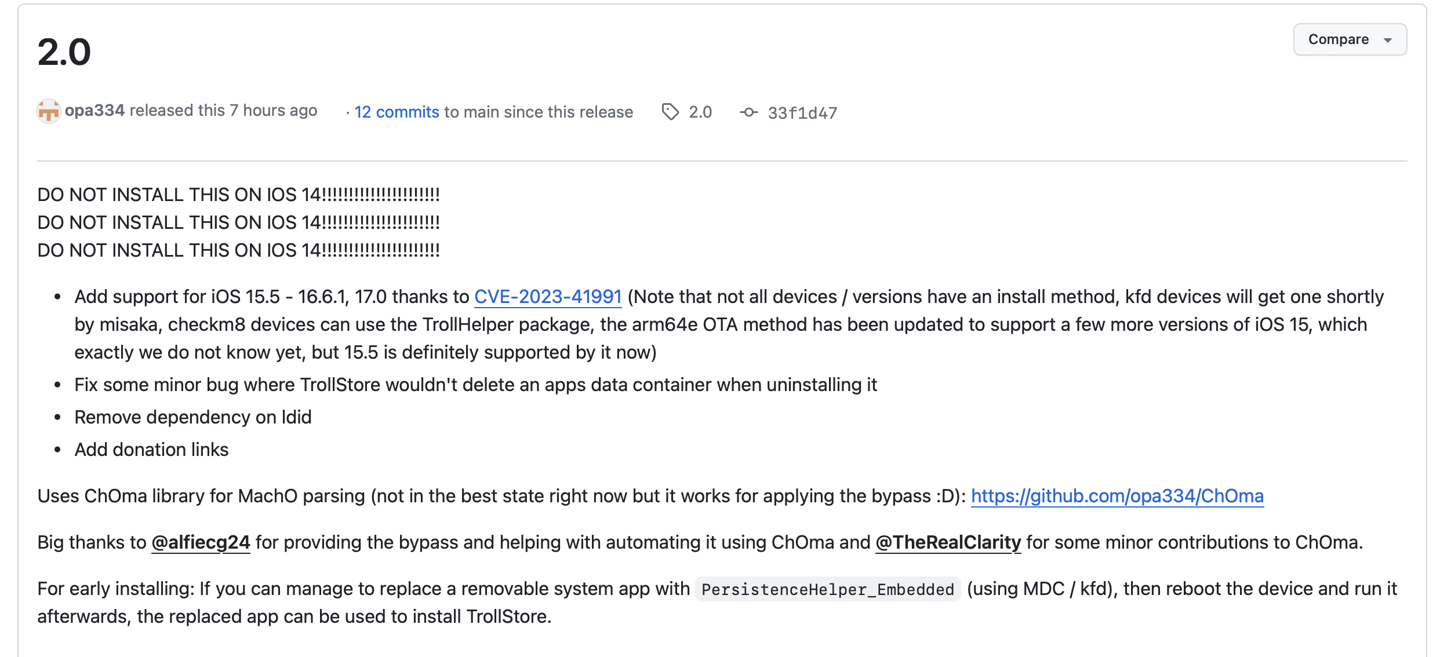Screen dimensions: 1440x657
Task: Click the '7 hours ago' timestamp
Action: click(273, 111)
